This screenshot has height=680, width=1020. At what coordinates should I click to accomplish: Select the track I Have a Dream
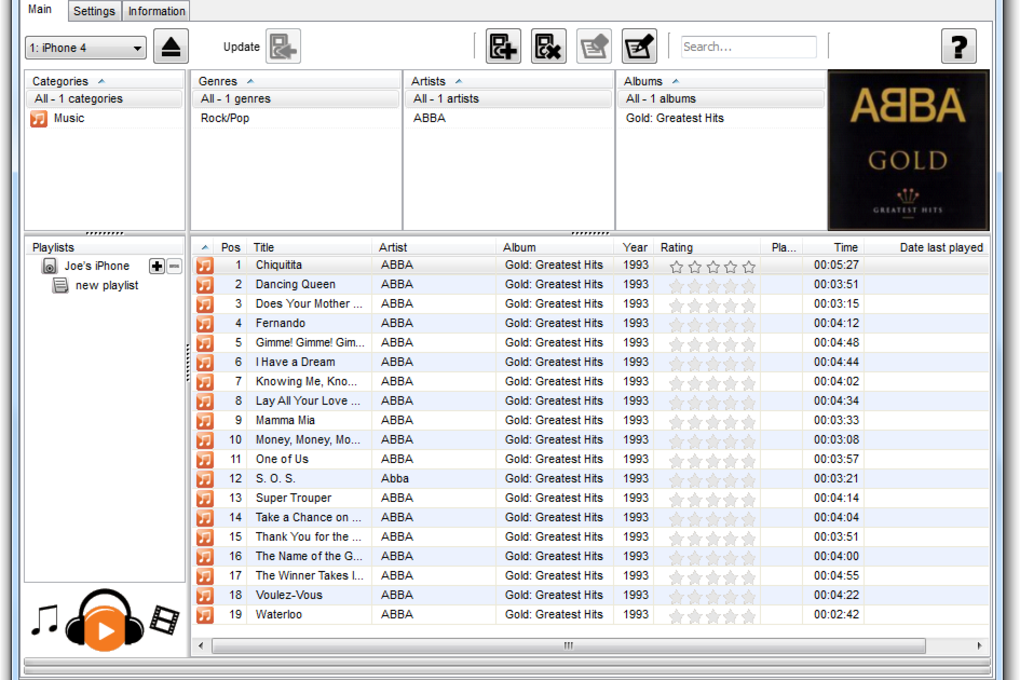[x=295, y=362]
